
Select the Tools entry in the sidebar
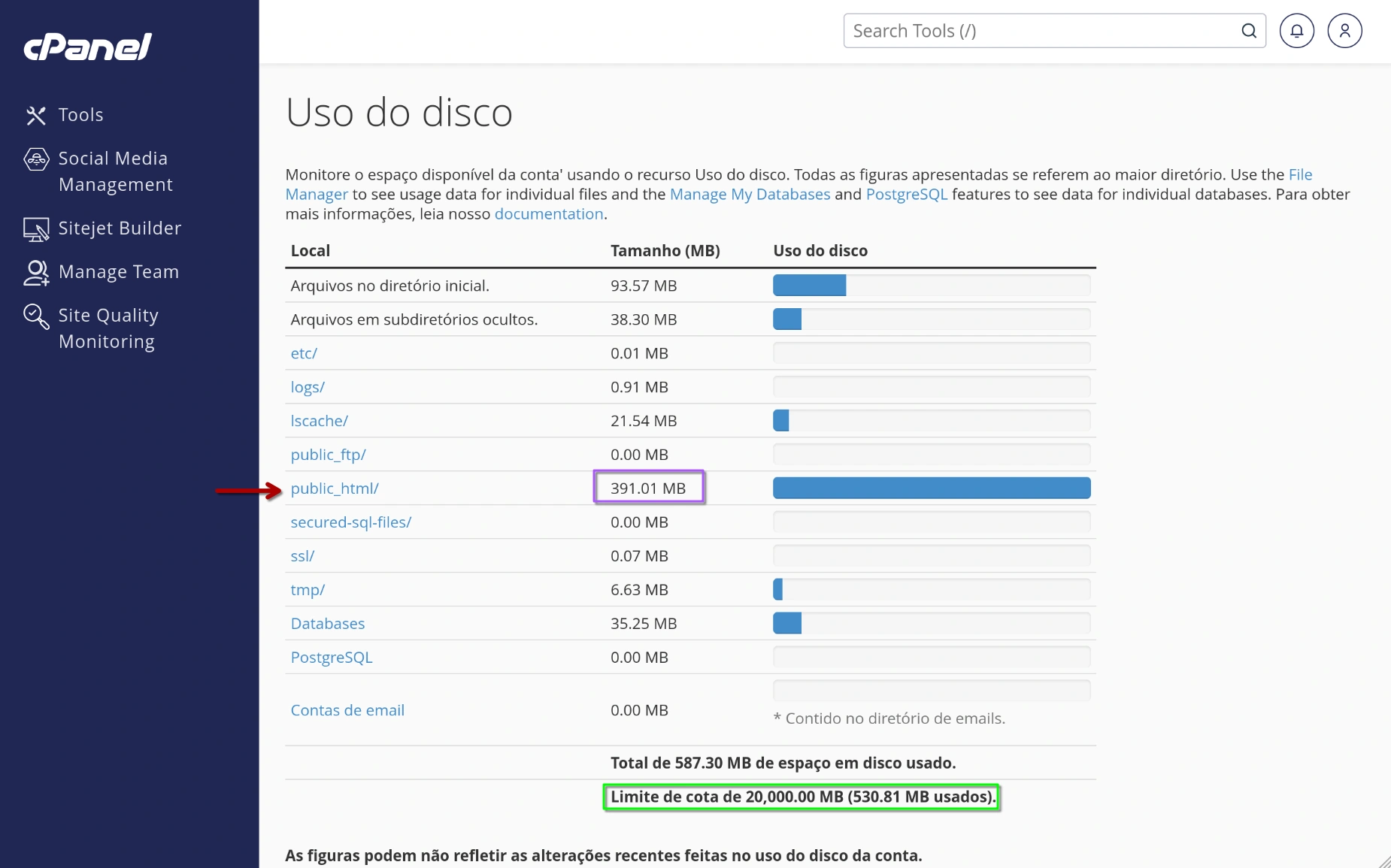tap(81, 114)
